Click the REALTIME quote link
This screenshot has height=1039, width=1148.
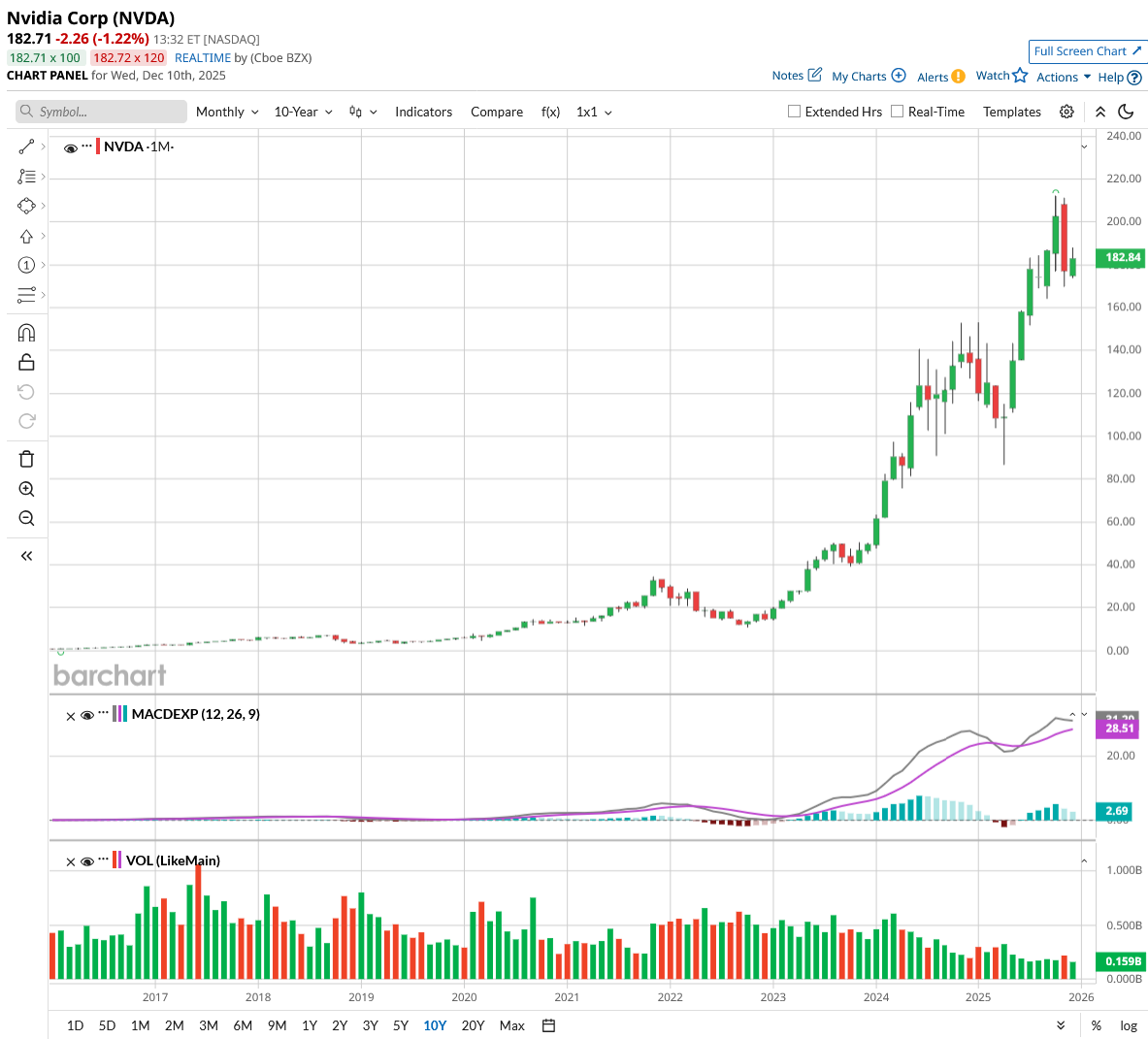point(202,58)
